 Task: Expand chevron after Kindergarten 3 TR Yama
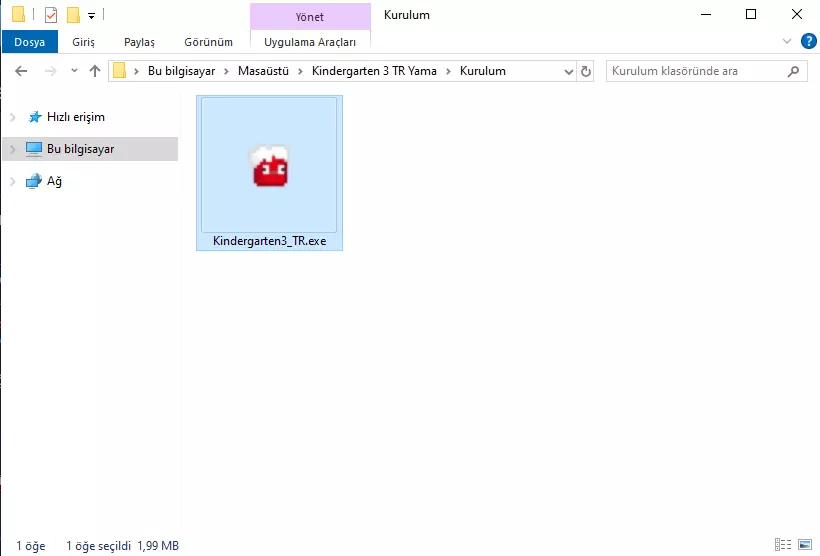tap(448, 71)
